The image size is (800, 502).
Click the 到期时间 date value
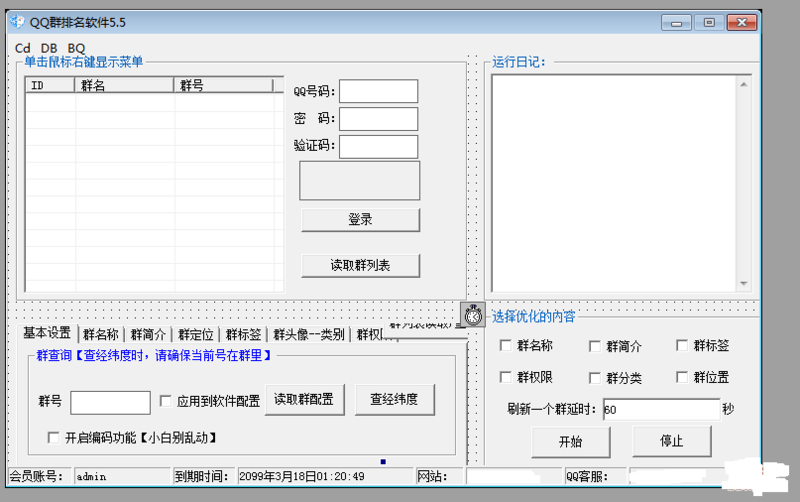tap(325, 476)
